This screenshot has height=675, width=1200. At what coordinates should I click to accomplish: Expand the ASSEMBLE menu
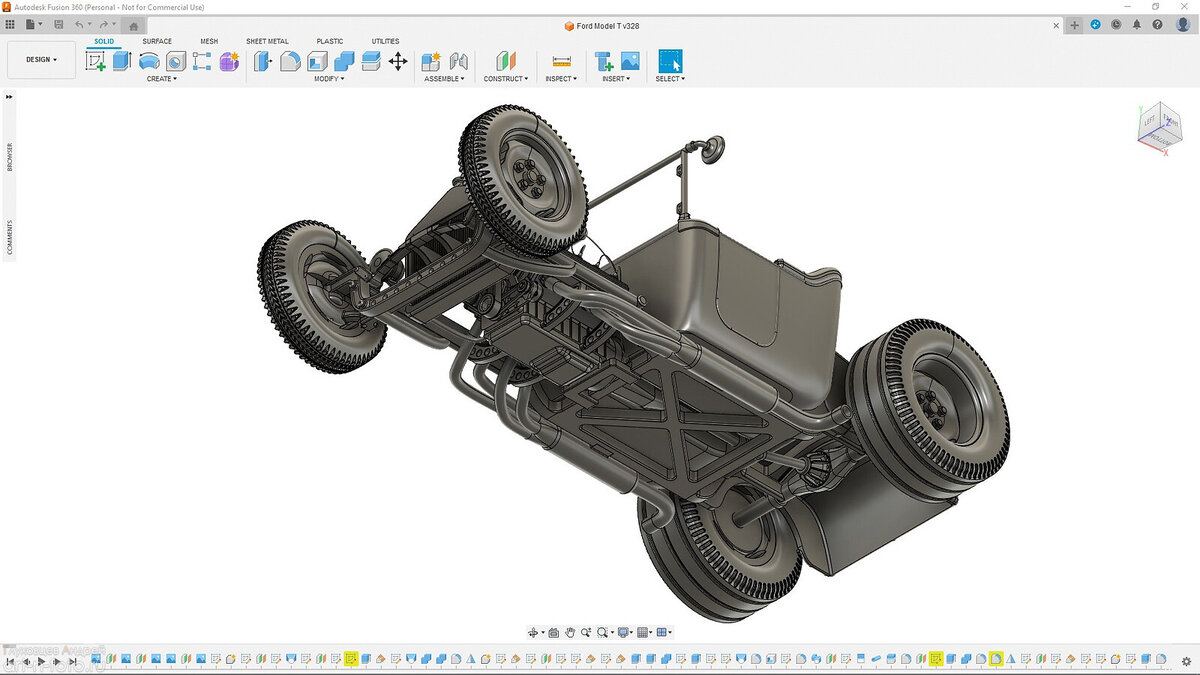tap(445, 79)
